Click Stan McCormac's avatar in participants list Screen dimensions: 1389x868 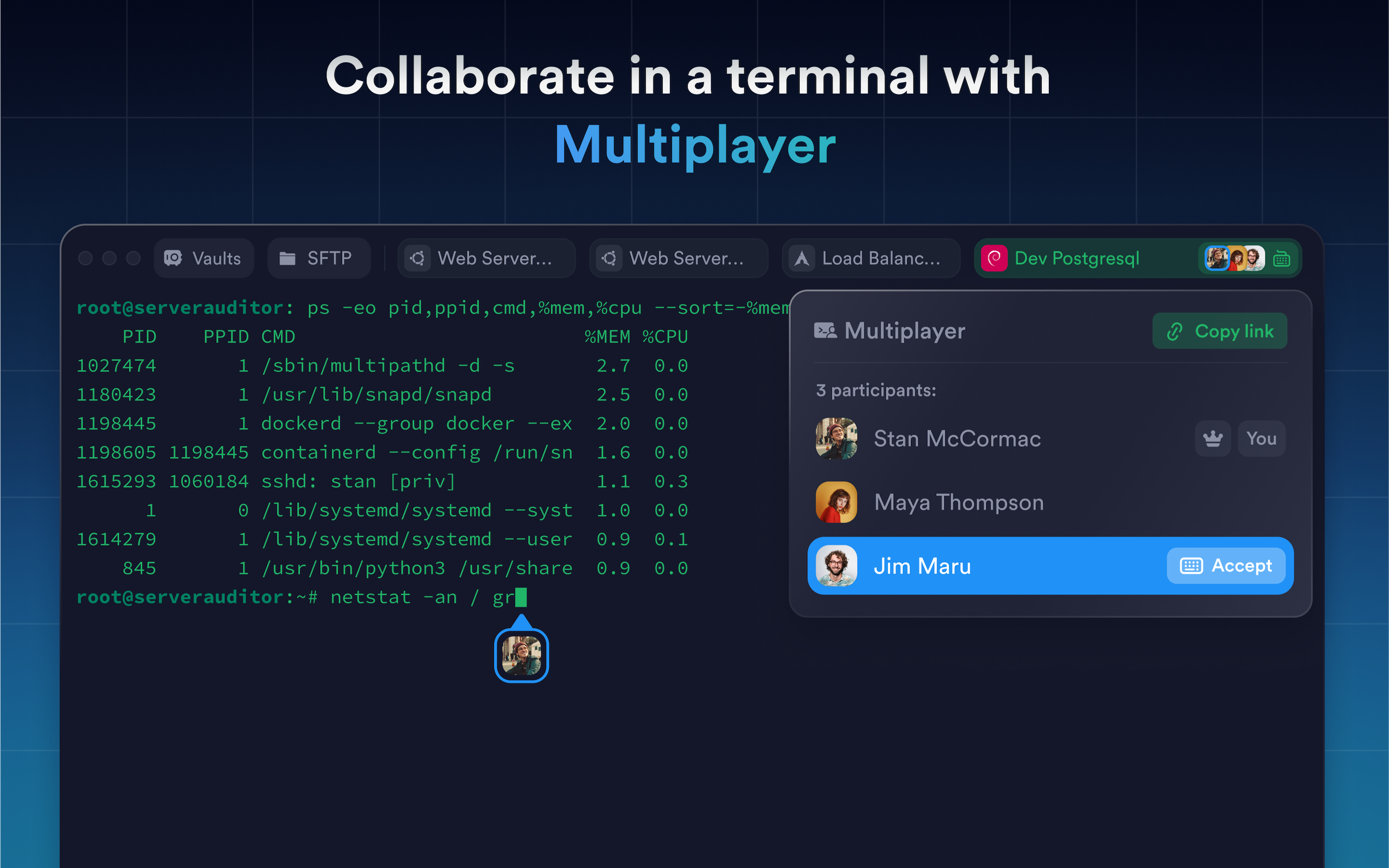pos(836,439)
